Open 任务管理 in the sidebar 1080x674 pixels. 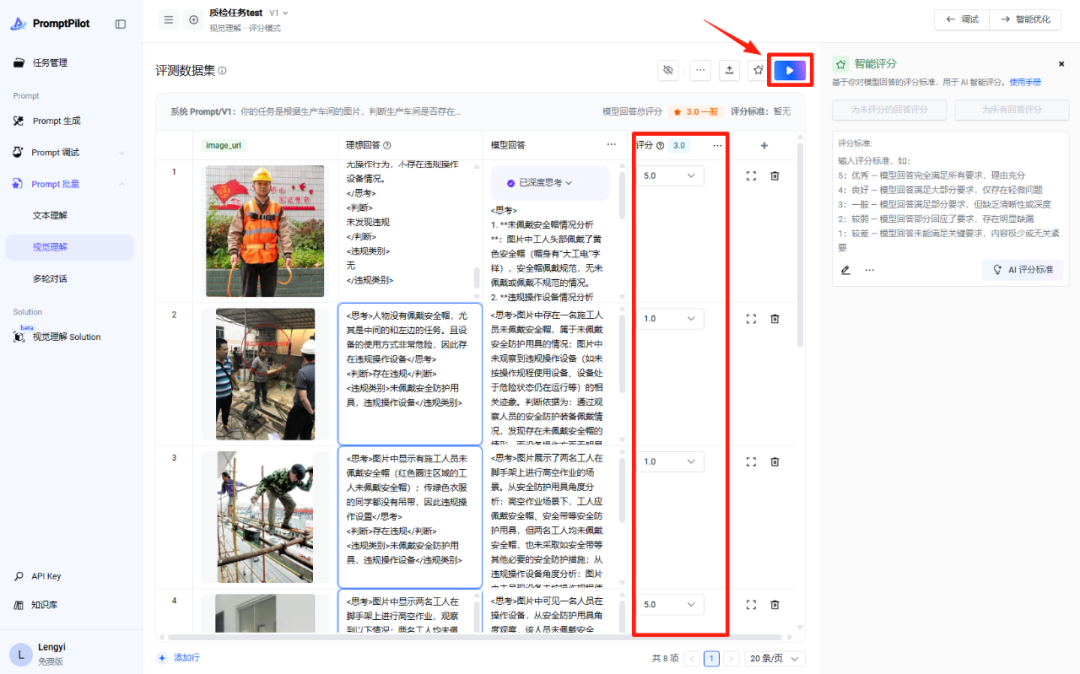pos(50,63)
